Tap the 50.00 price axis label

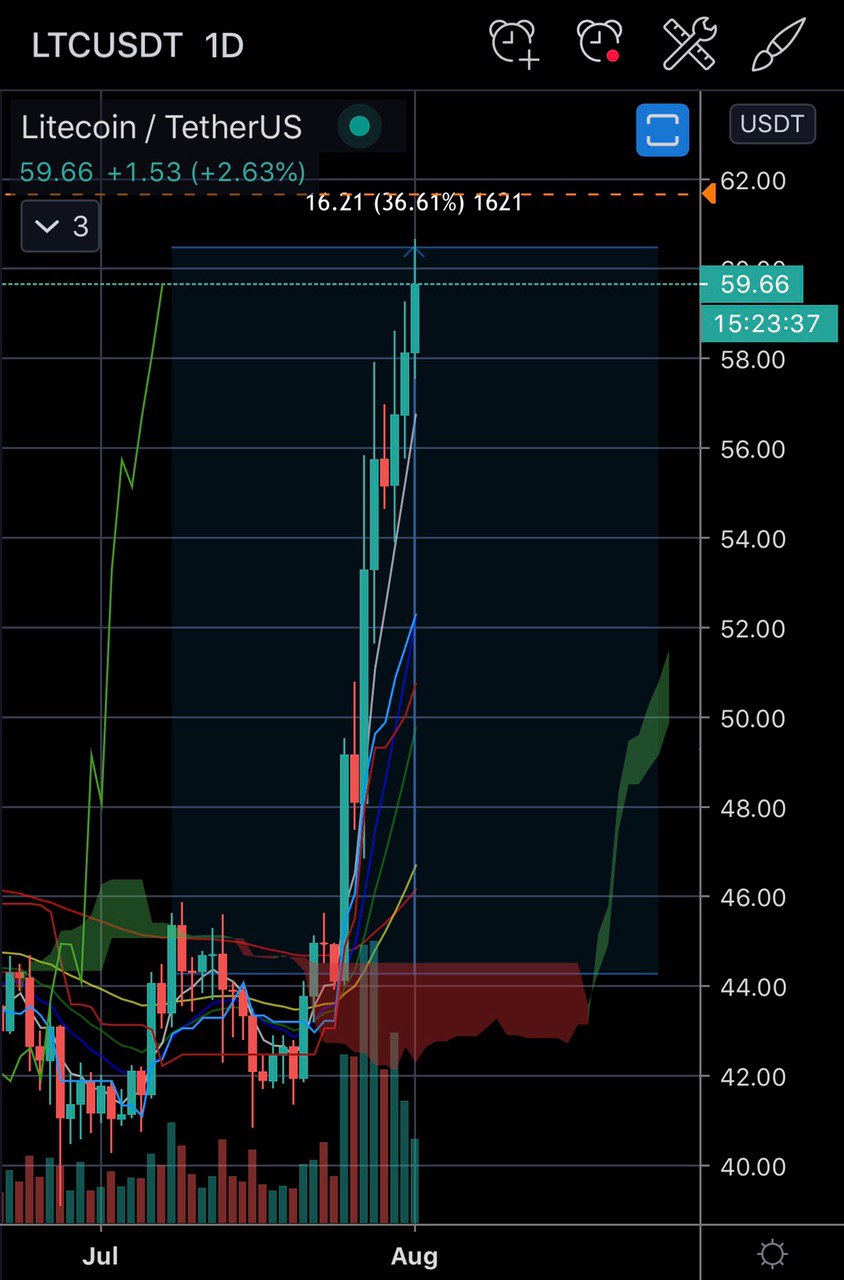click(x=753, y=718)
